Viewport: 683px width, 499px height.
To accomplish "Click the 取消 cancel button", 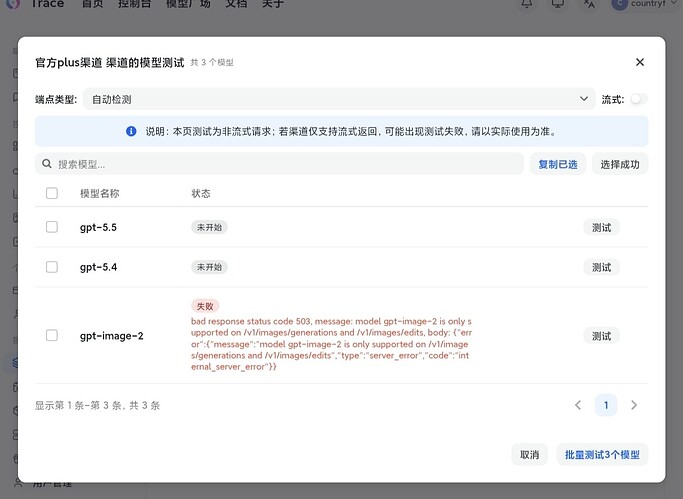I will [529, 455].
